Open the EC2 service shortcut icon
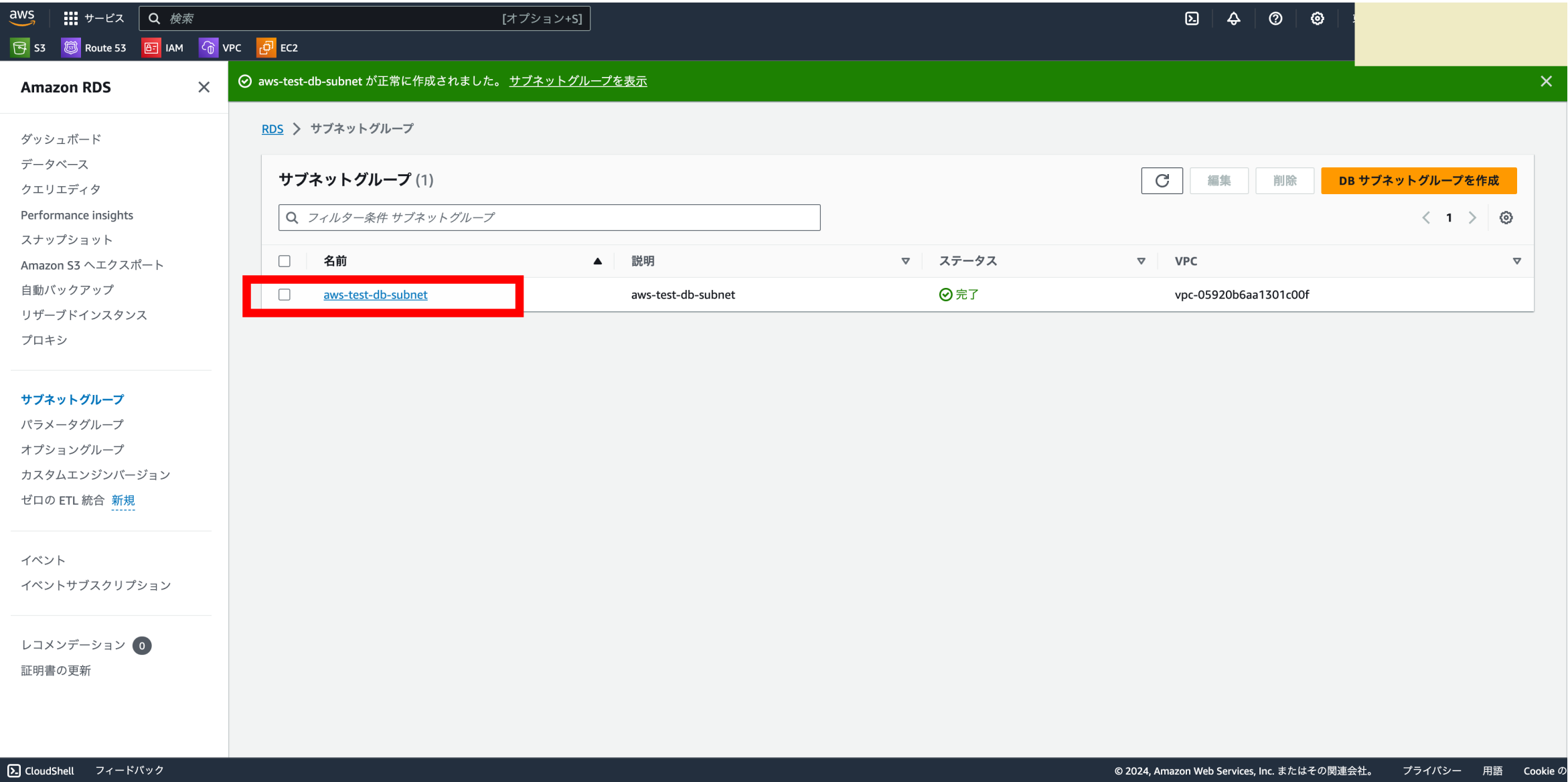Screen dimensions: 1568x782 [x=266, y=48]
